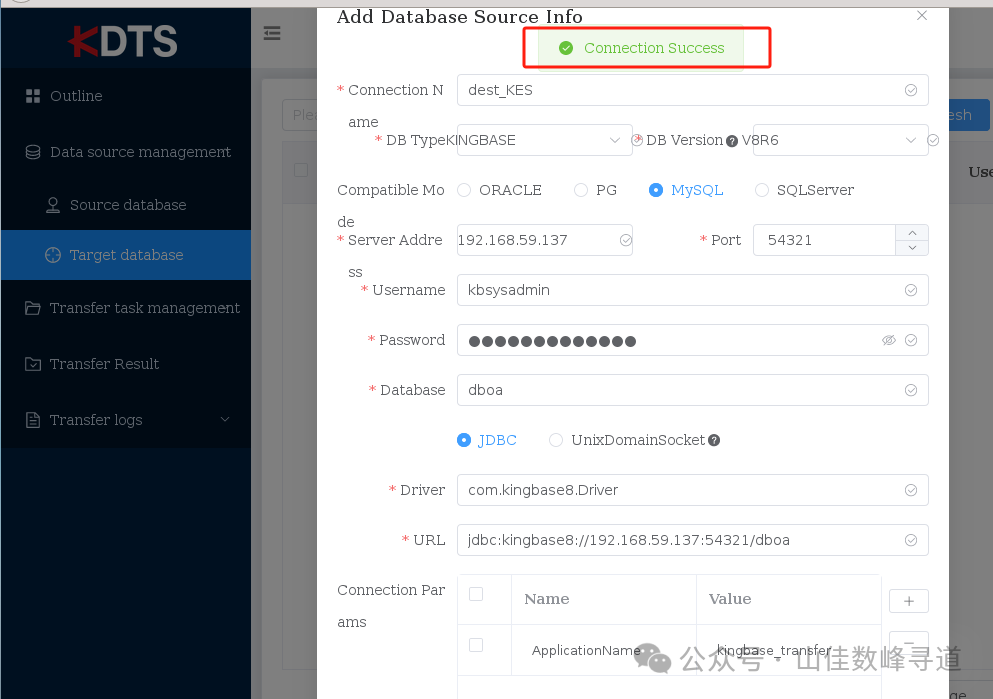993x699 pixels.
Task: Toggle the sidebar collapse hamburger icon
Action: (x=272, y=33)
